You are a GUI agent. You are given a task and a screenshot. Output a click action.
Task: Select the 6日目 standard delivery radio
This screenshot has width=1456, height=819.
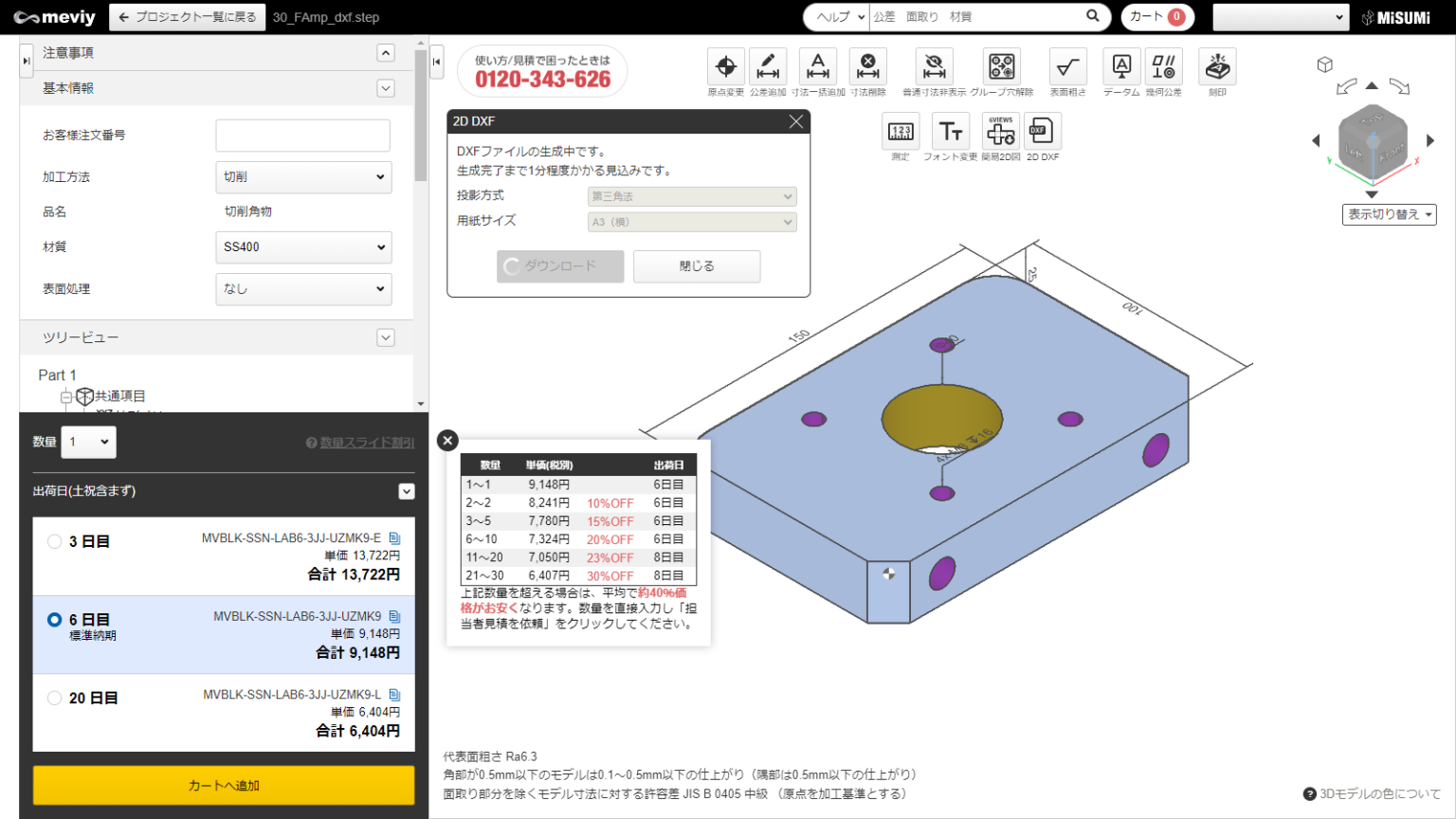[x=55, y=620]
